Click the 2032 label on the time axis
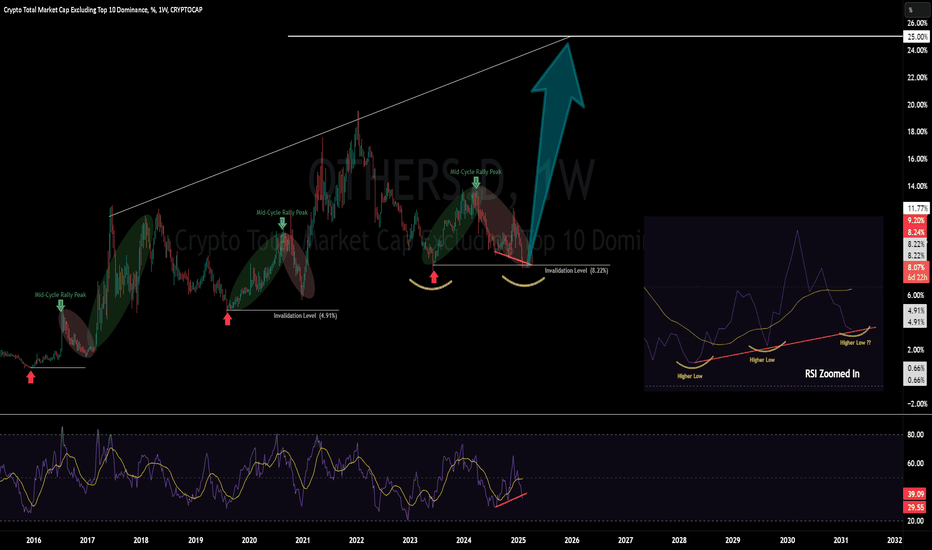932x550 pixels. coord(895,540)
